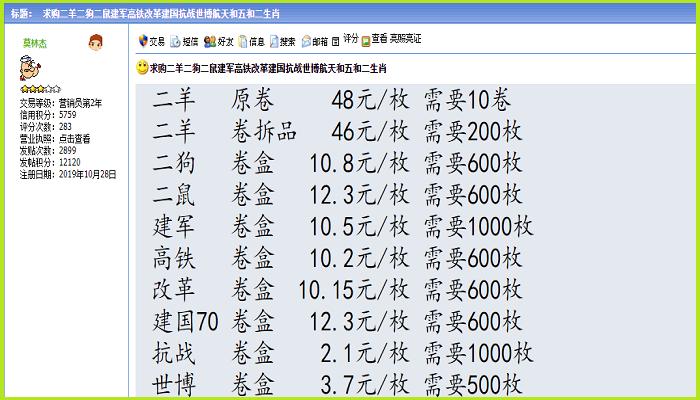This screenshot has width=700, height=400.
Task: Click the 高铁 row name
Action: point(174,258)
